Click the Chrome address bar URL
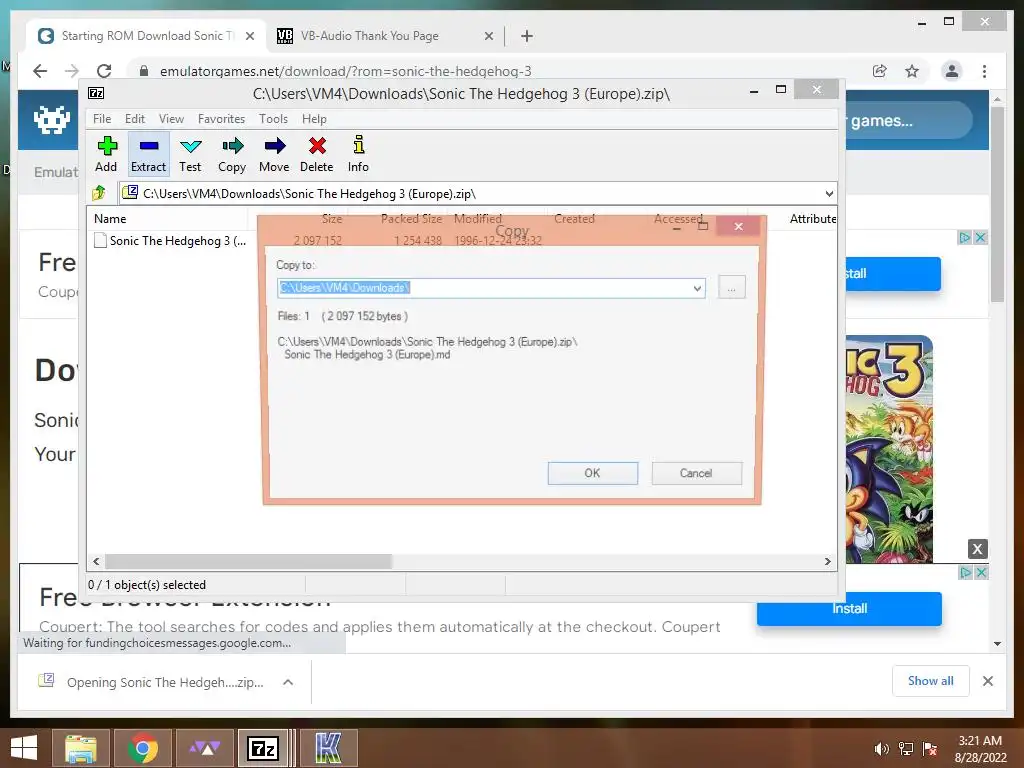The image size is (1024, 768). (x=345, y=71)
